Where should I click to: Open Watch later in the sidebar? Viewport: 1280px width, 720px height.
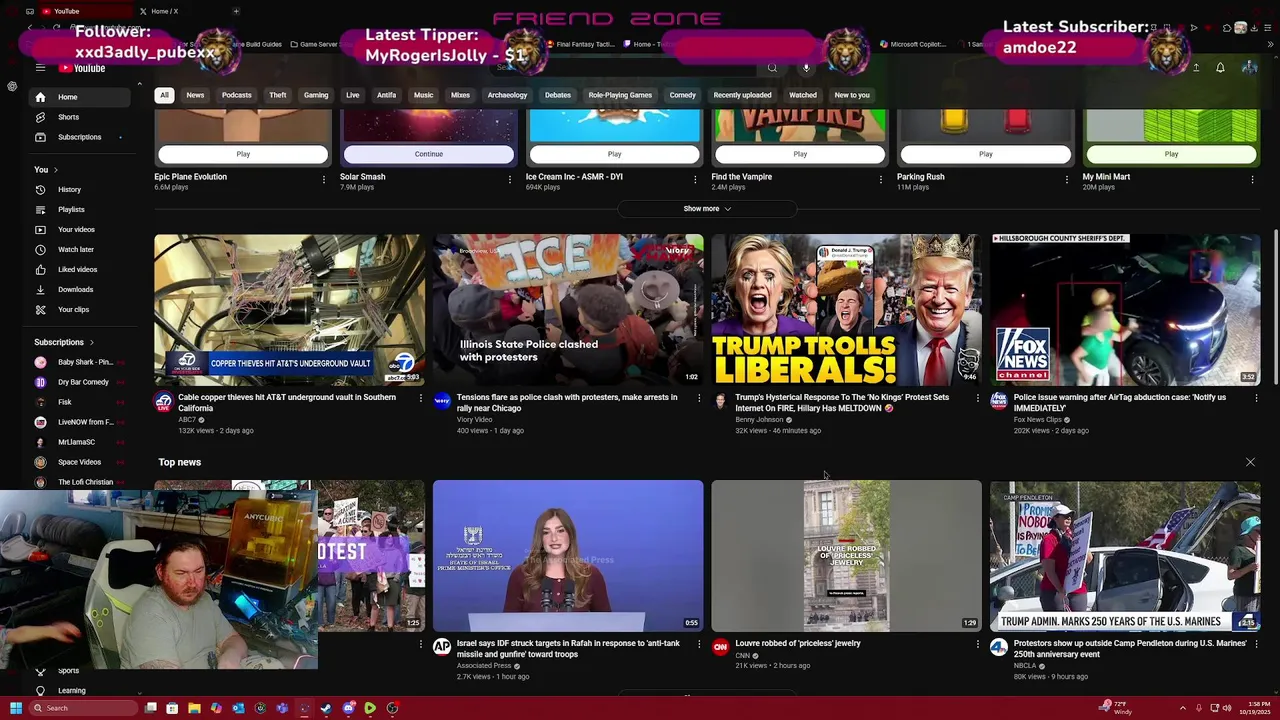pos(79,249)
